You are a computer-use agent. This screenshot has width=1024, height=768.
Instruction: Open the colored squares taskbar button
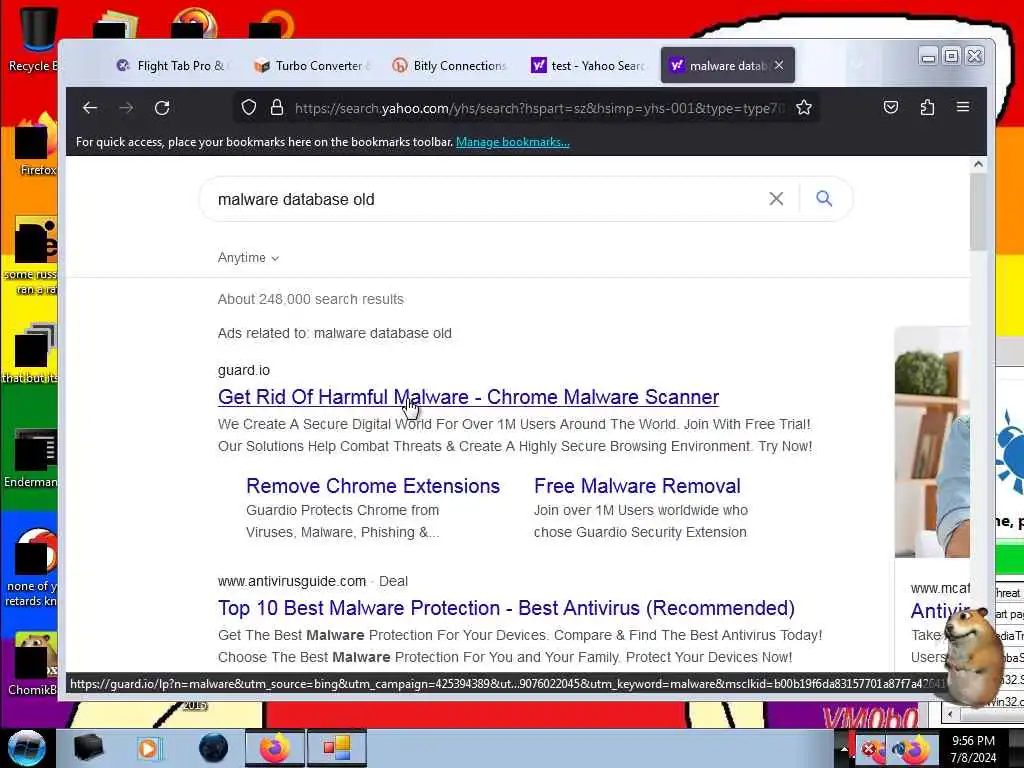click(x=337, y=748)
